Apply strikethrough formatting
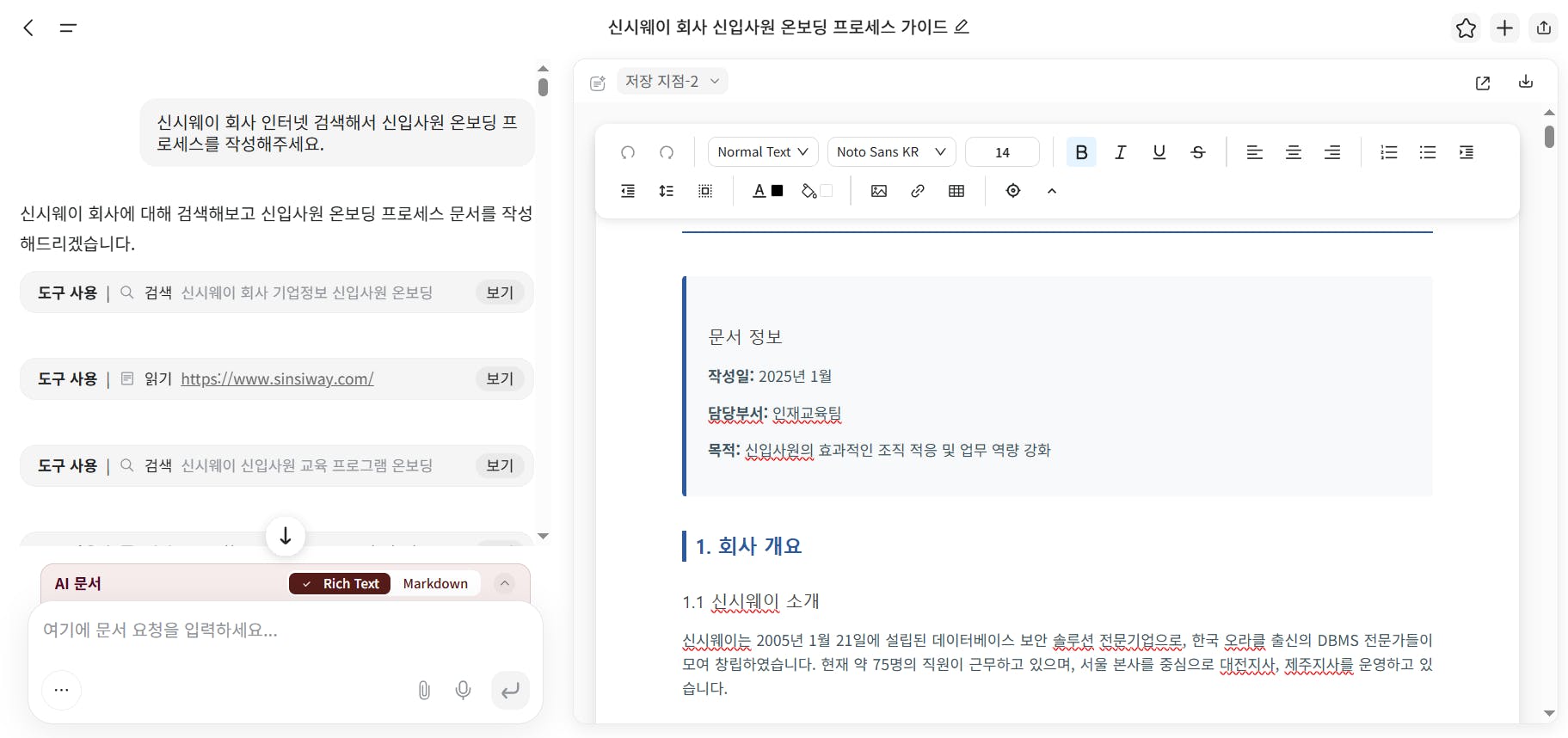Viewport: 1568px width, 738px height. 1197,152
